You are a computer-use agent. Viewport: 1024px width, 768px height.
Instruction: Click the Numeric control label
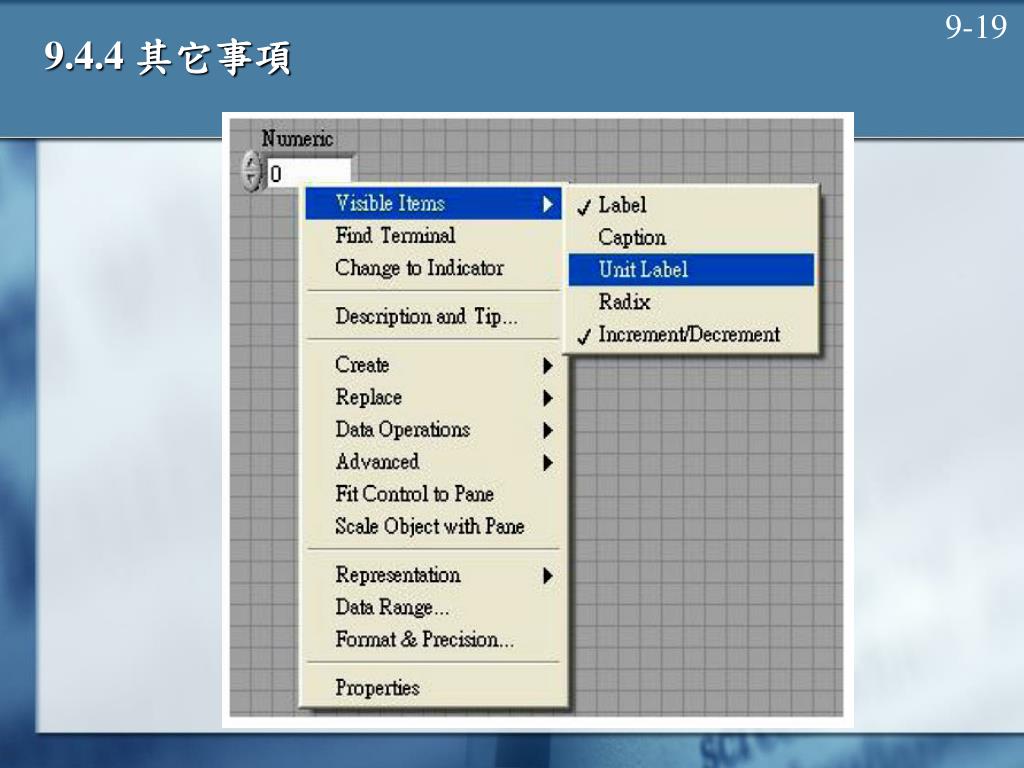[x=297, y=139]
